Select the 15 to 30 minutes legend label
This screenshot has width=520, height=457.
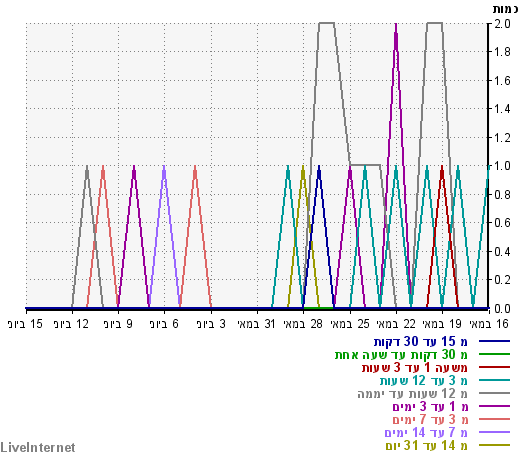[421, 341]
